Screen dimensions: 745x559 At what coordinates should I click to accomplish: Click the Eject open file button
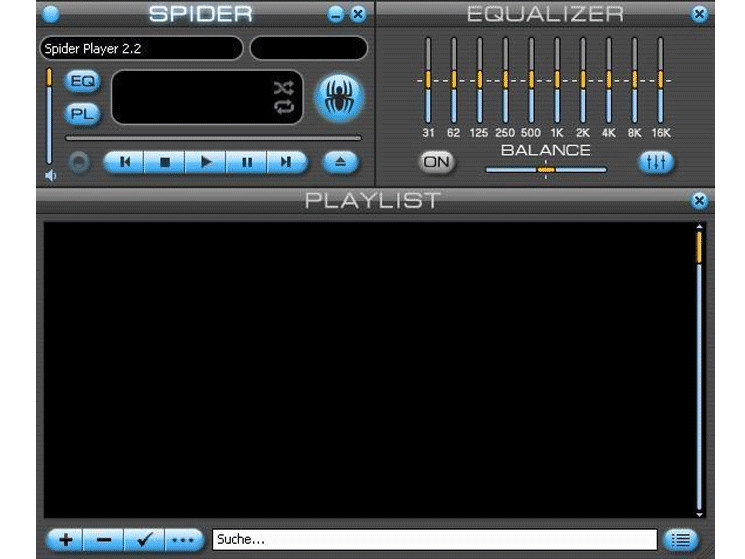(x=341, y=161)
